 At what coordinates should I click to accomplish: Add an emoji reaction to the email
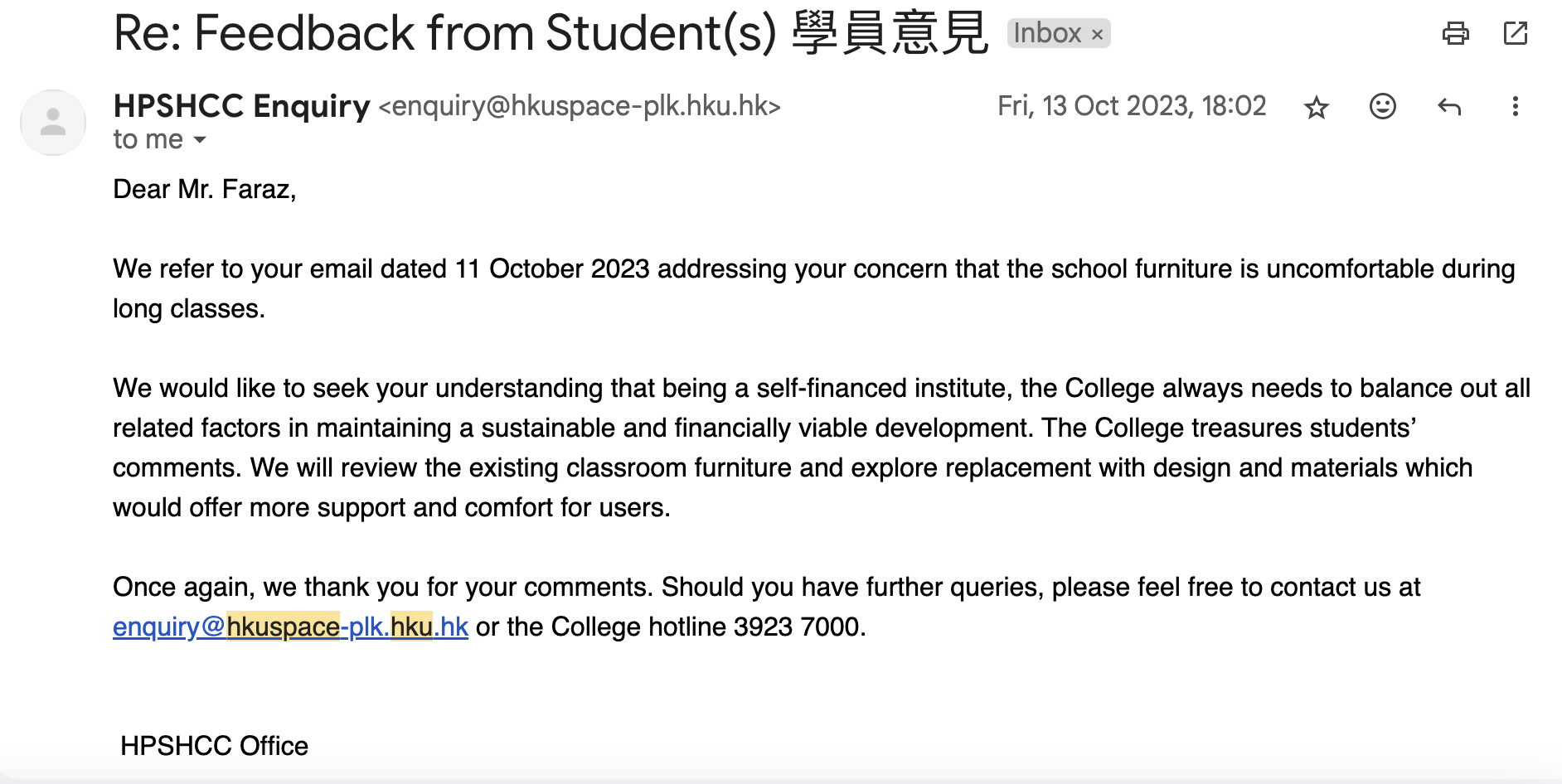[1382, 107]
